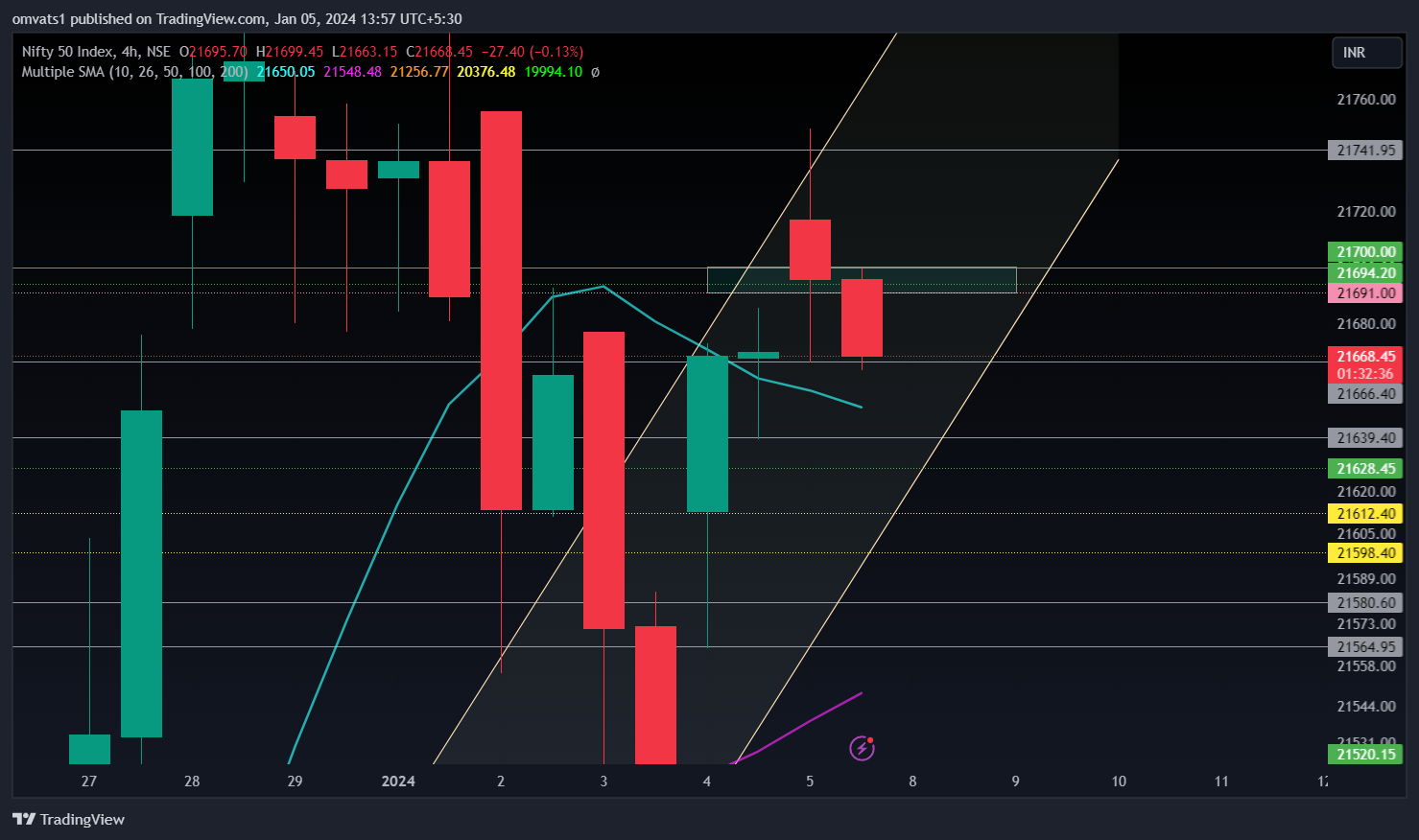Click the green 21628.45 price label

[x=1365, y=469]
